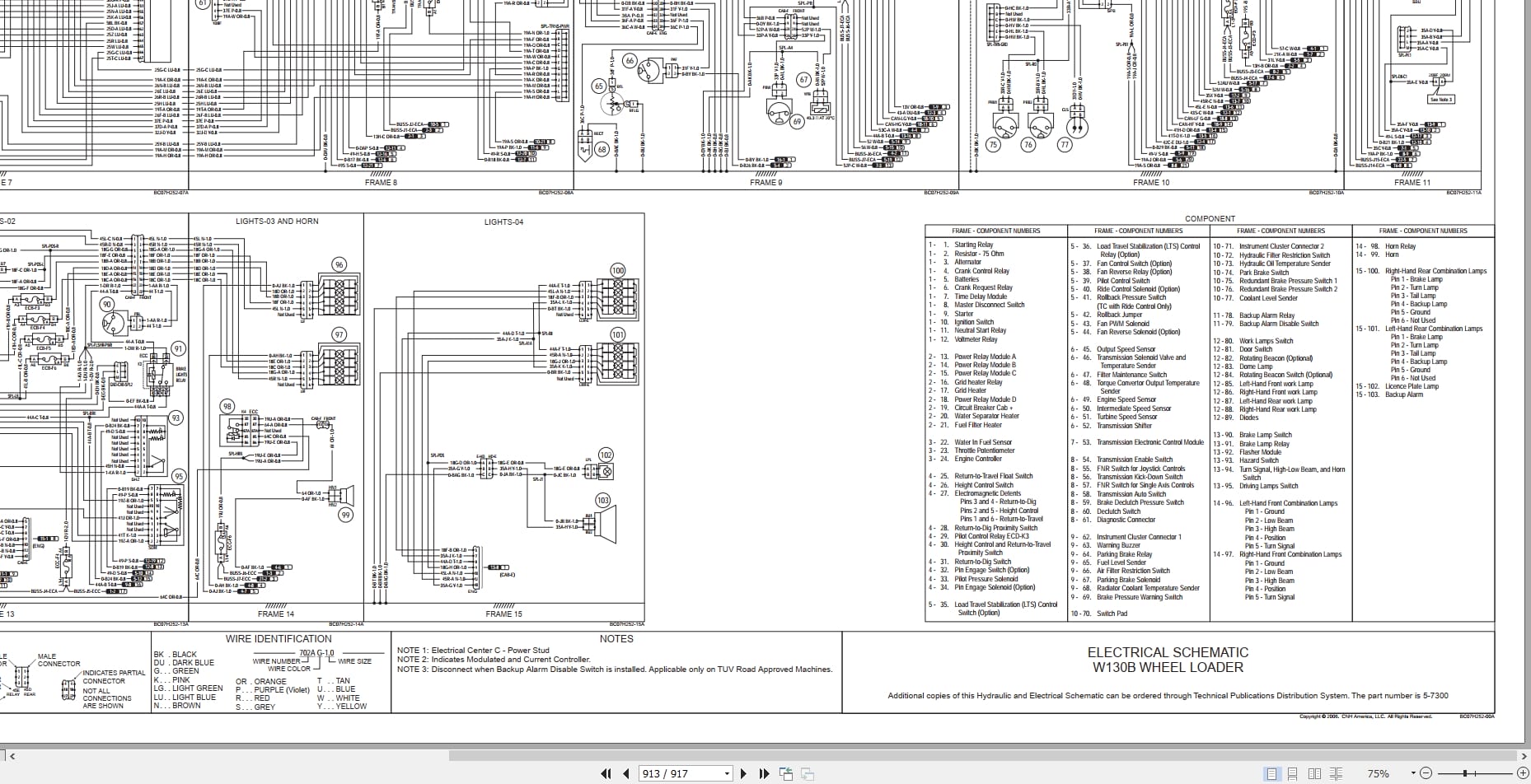
Task: Click the go forward to next view icon
Action: (808, 773)
